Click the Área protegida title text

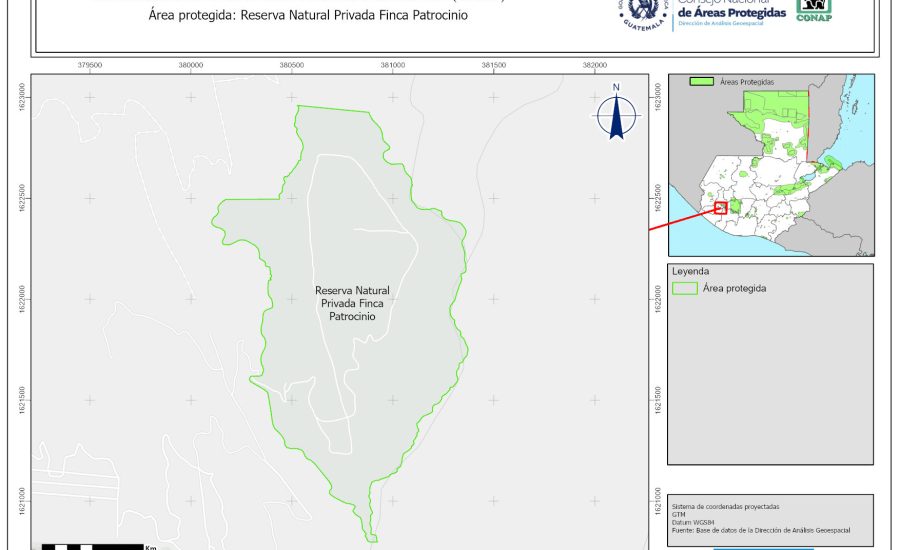click(x=307, y=16)
